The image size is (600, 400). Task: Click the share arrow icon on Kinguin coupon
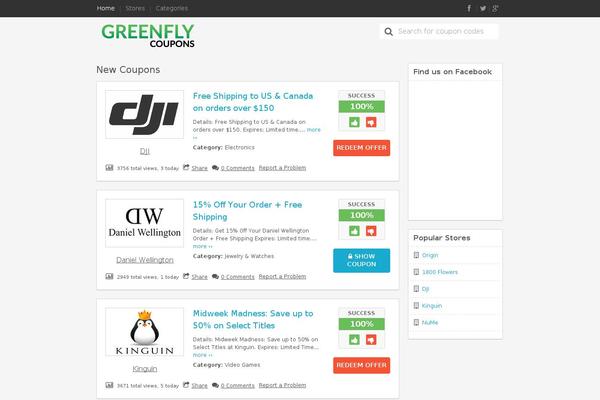(186, 385)
